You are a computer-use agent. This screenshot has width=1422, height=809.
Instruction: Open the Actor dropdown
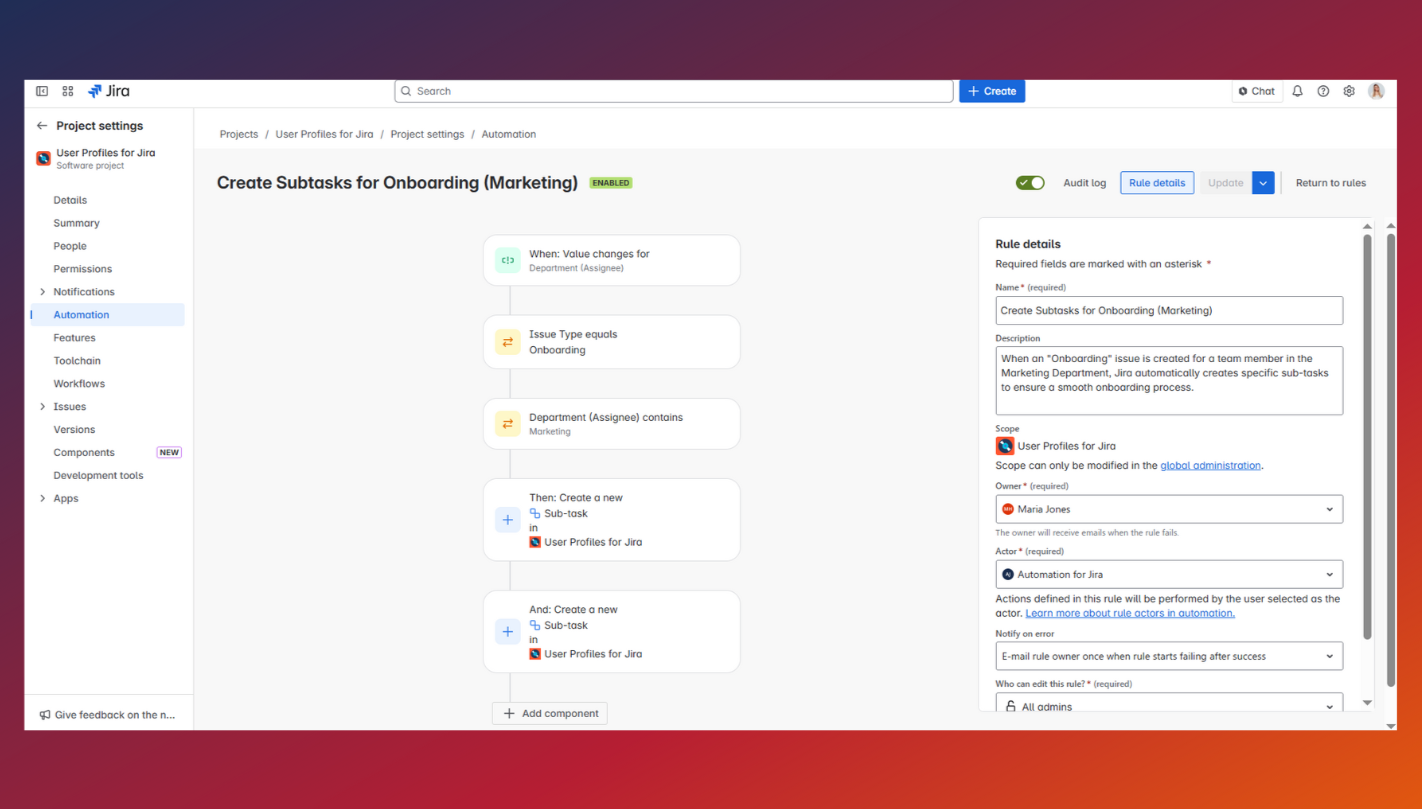pos(1169,575)
